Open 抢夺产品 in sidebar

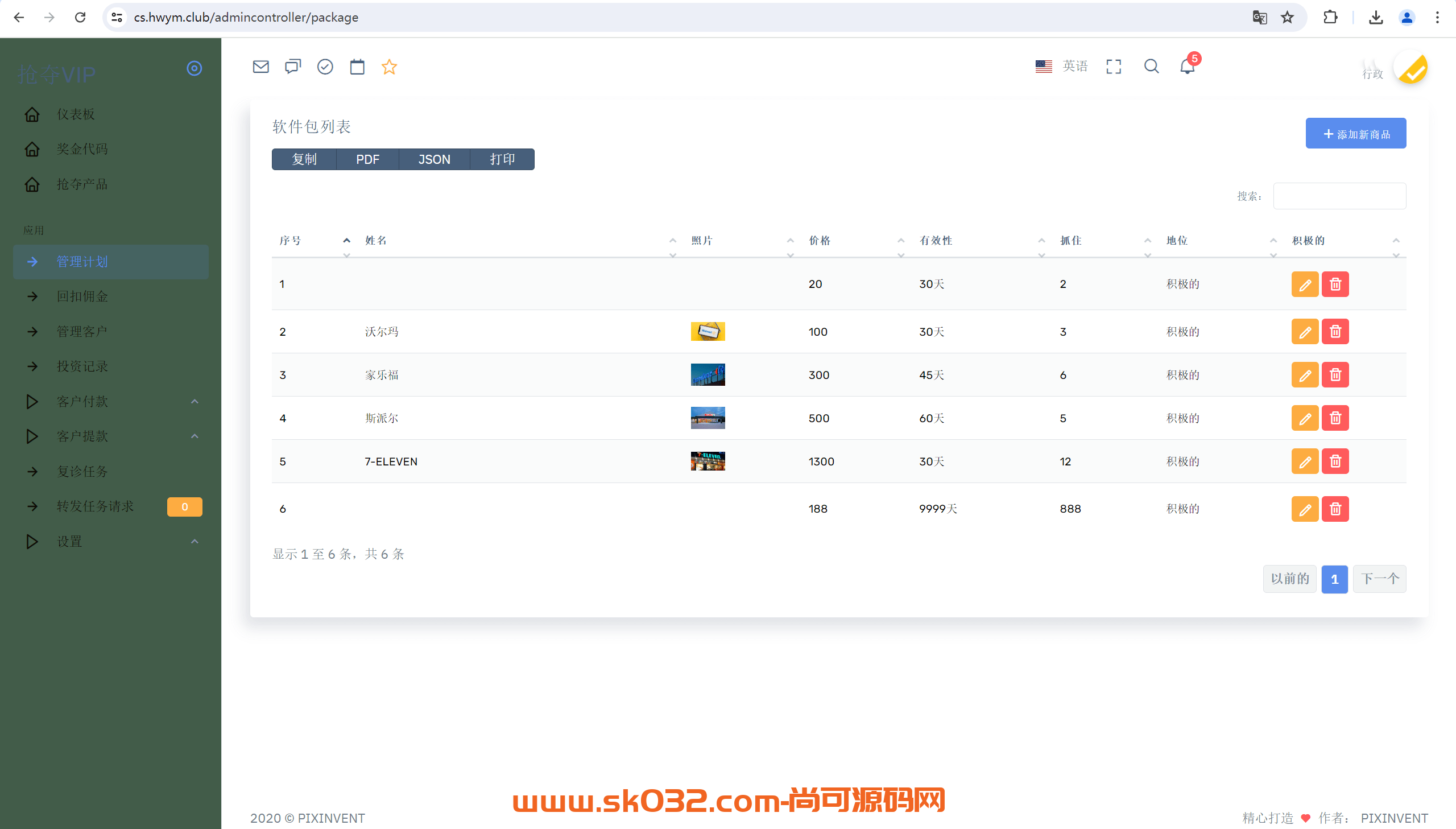pyautogui.click(x=111, y=184)
